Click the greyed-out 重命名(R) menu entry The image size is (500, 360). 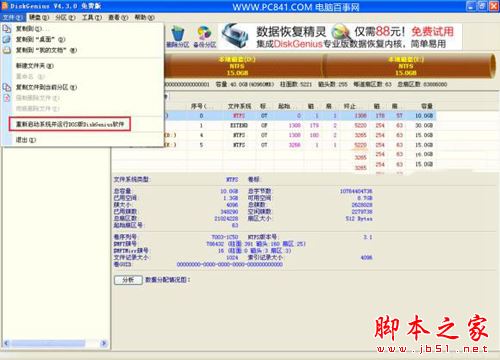[x=30, y=76]
